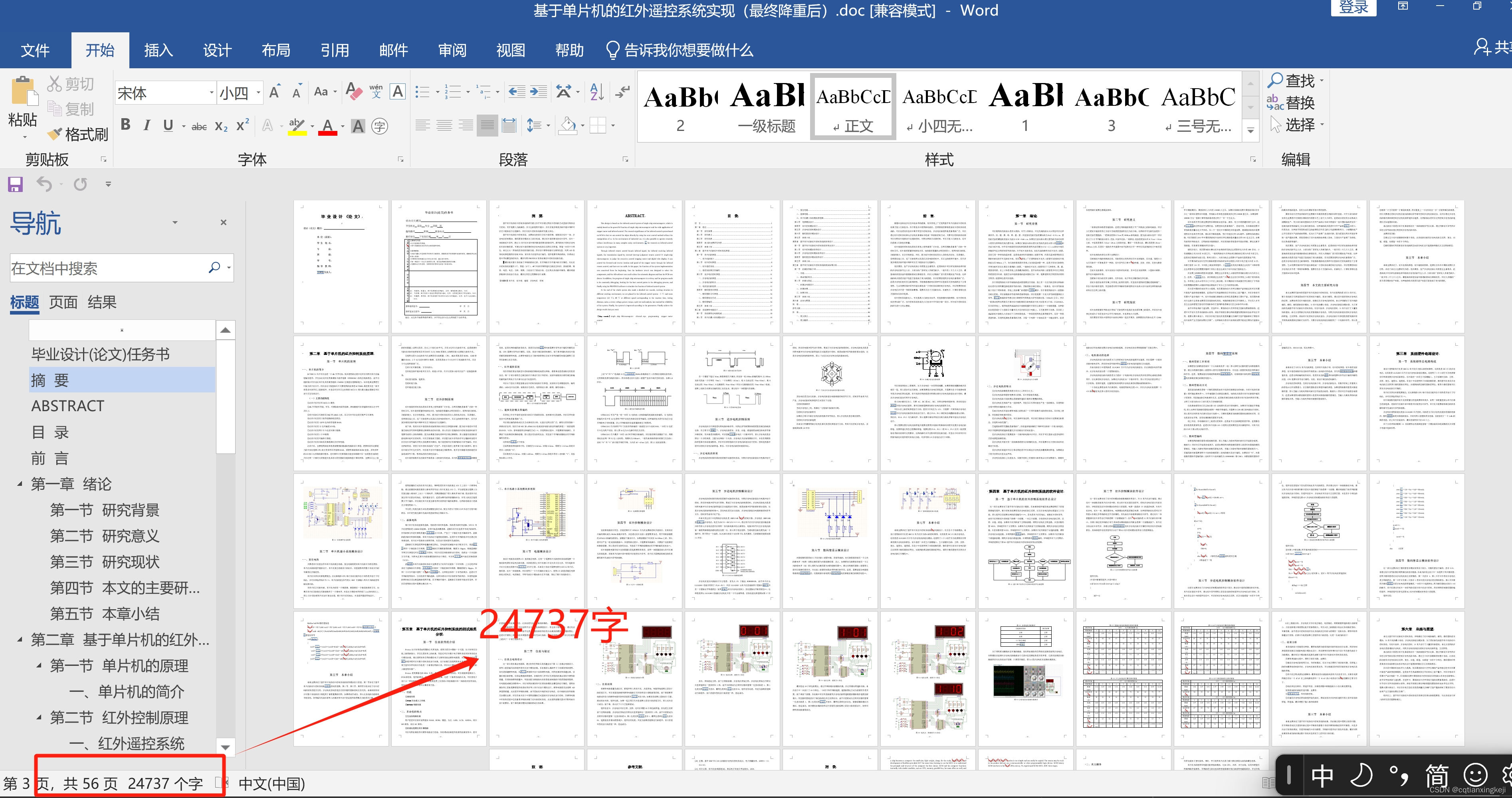1512x798 pixels.
Task: Expand the styles gallery more arrow
Action: tap(1251, 130)
